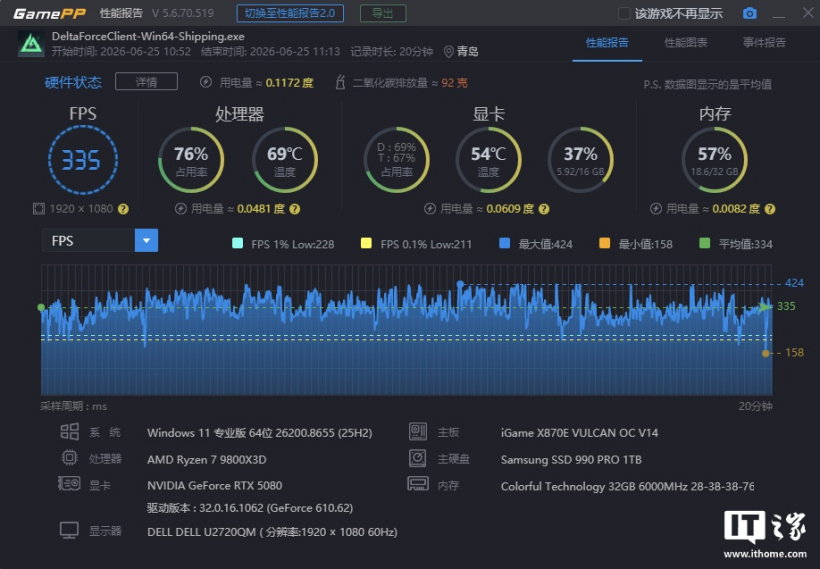Click the 158 minimum marker on chart
The width and height of the screenshot is (820, 569).
[x=766, y=354]
